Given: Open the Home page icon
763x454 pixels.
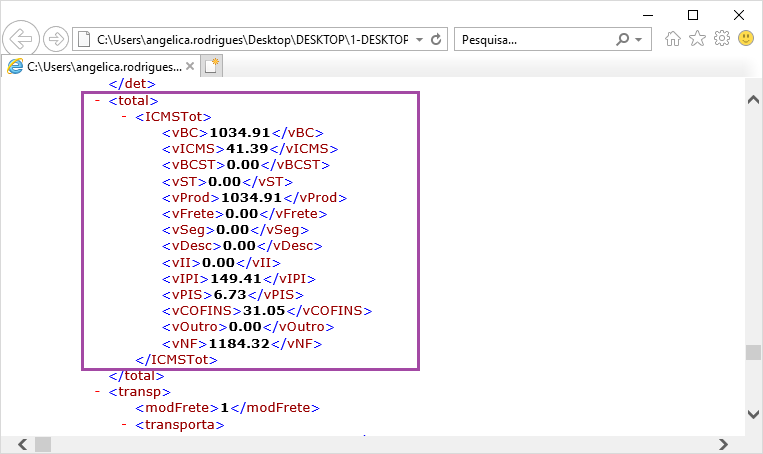Looking at the screenshot, I should [674, 39].
